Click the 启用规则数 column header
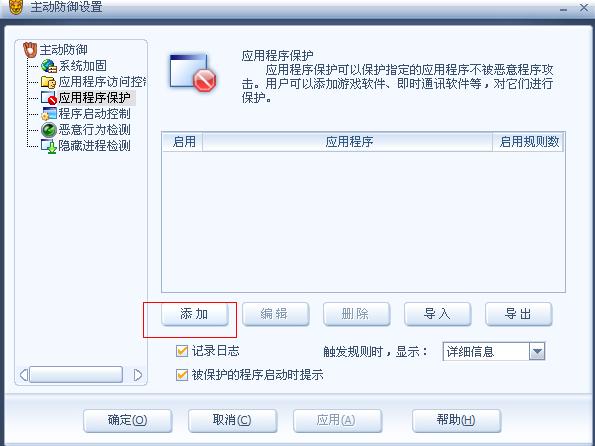Viewport: 595px width, 446px height. [x=528, y=142]
